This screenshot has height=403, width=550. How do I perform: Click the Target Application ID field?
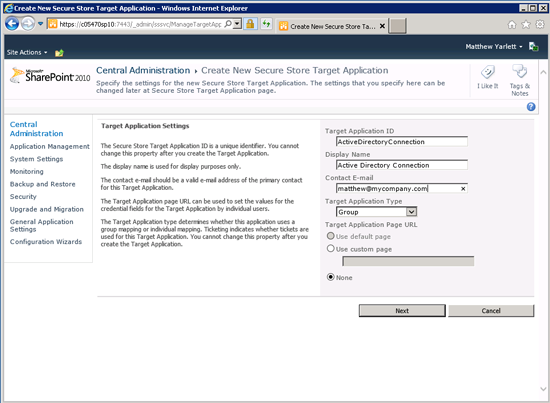pyautogui.click(x=402, y=142)
